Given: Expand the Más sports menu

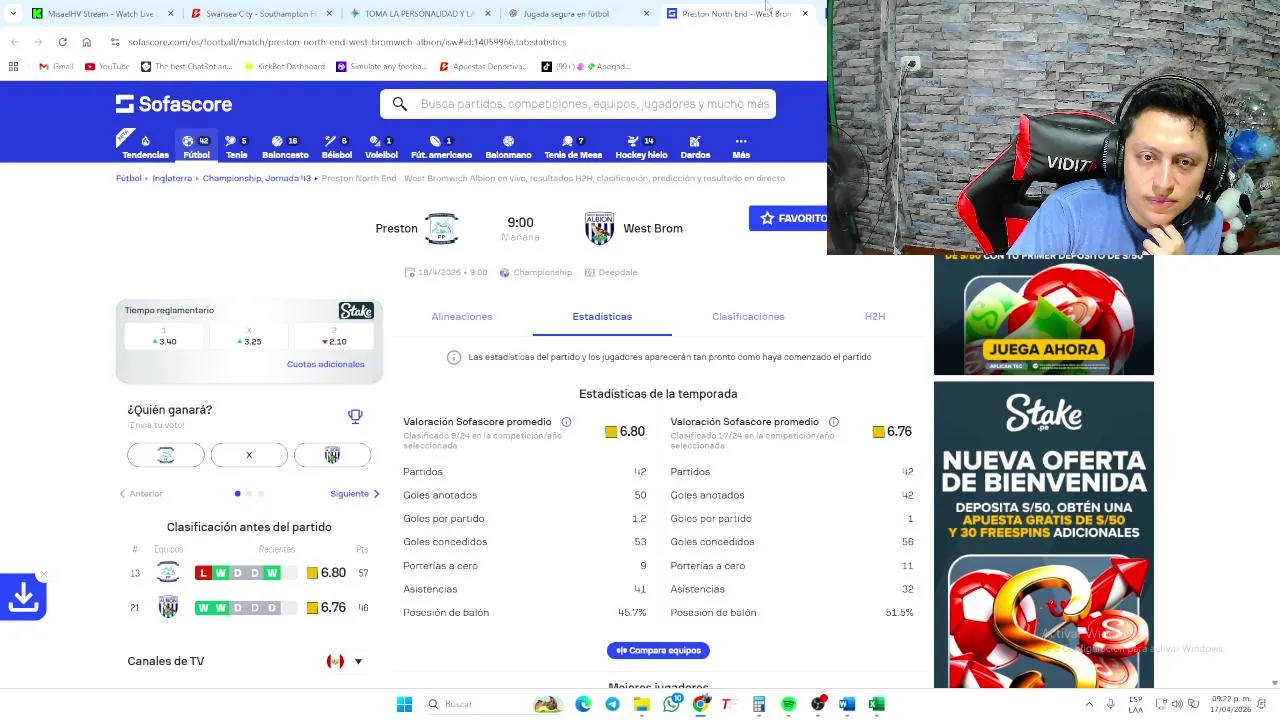Looking at the screenshot, I should [741, 147].
